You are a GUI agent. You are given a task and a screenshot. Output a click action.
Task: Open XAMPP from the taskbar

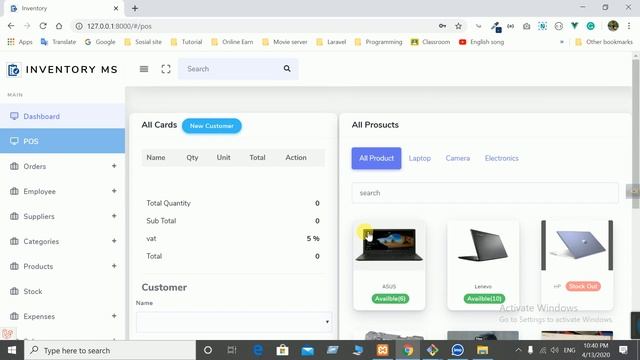[382, 350]
